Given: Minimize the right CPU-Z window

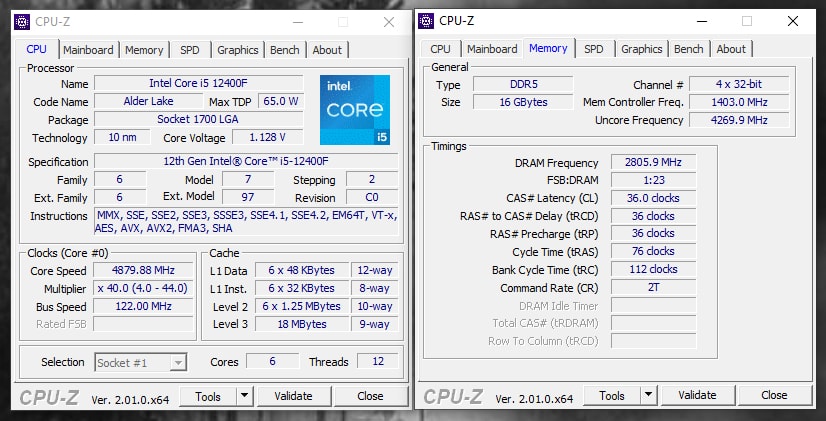Looking at the screenshot, I should pyautogui.click(x=702, y=21).
